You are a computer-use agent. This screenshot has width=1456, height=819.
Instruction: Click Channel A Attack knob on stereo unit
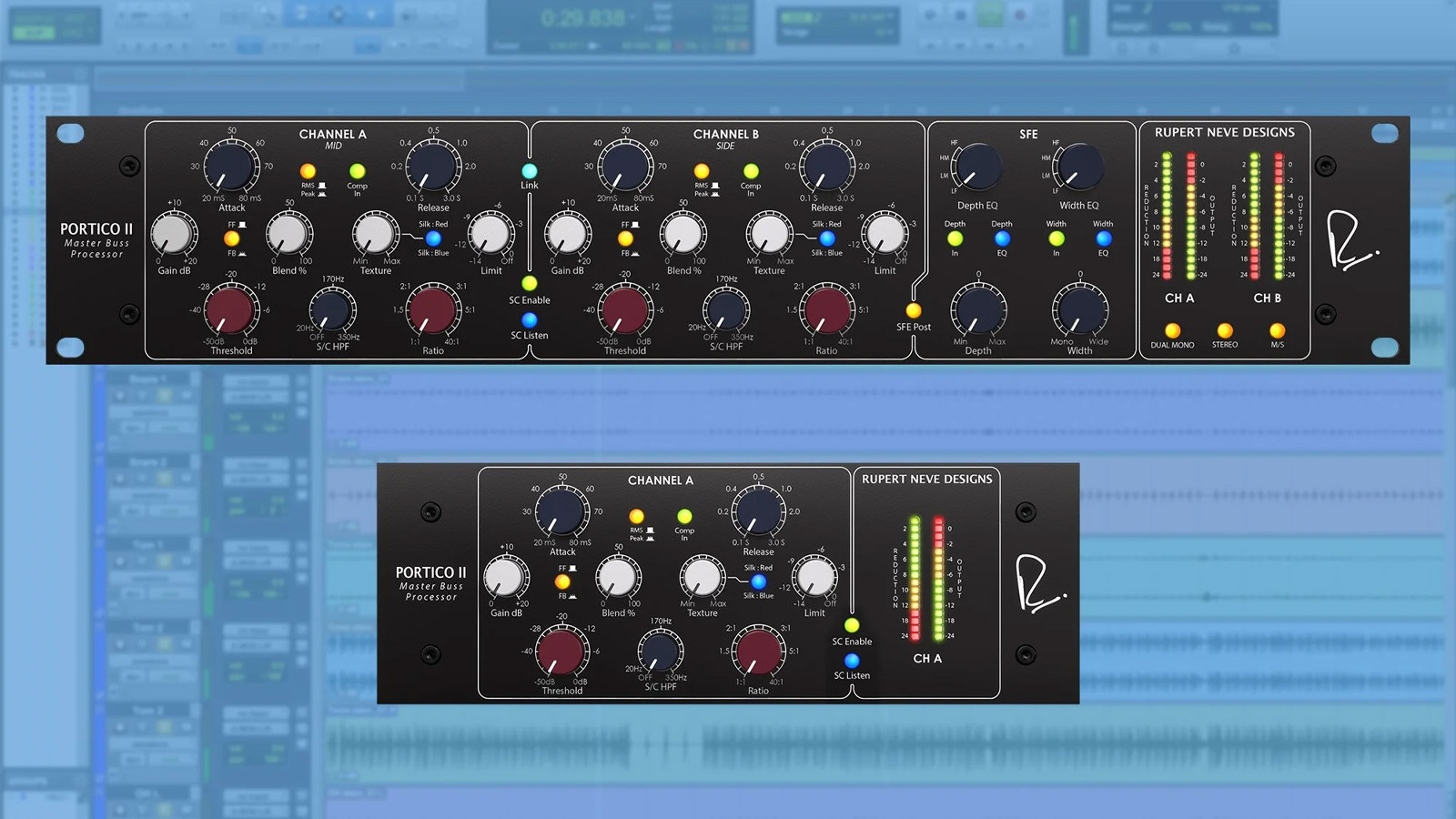[x=231, y=166]
